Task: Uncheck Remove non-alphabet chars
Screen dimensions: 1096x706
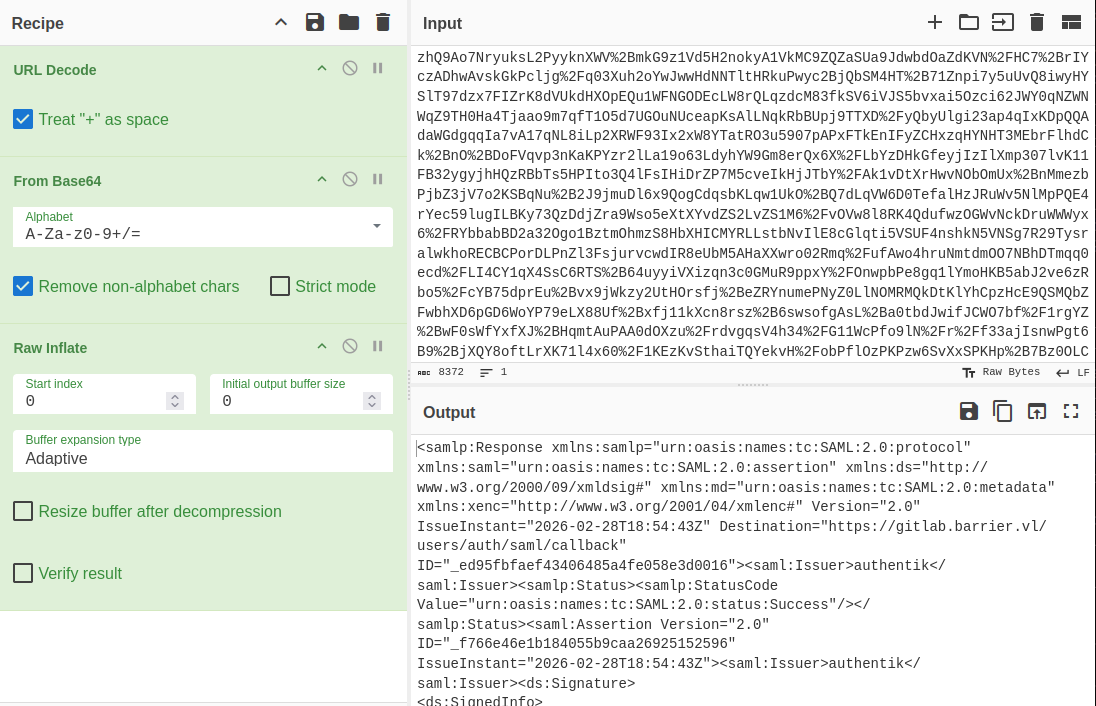Action: click(x=23, y=287)
